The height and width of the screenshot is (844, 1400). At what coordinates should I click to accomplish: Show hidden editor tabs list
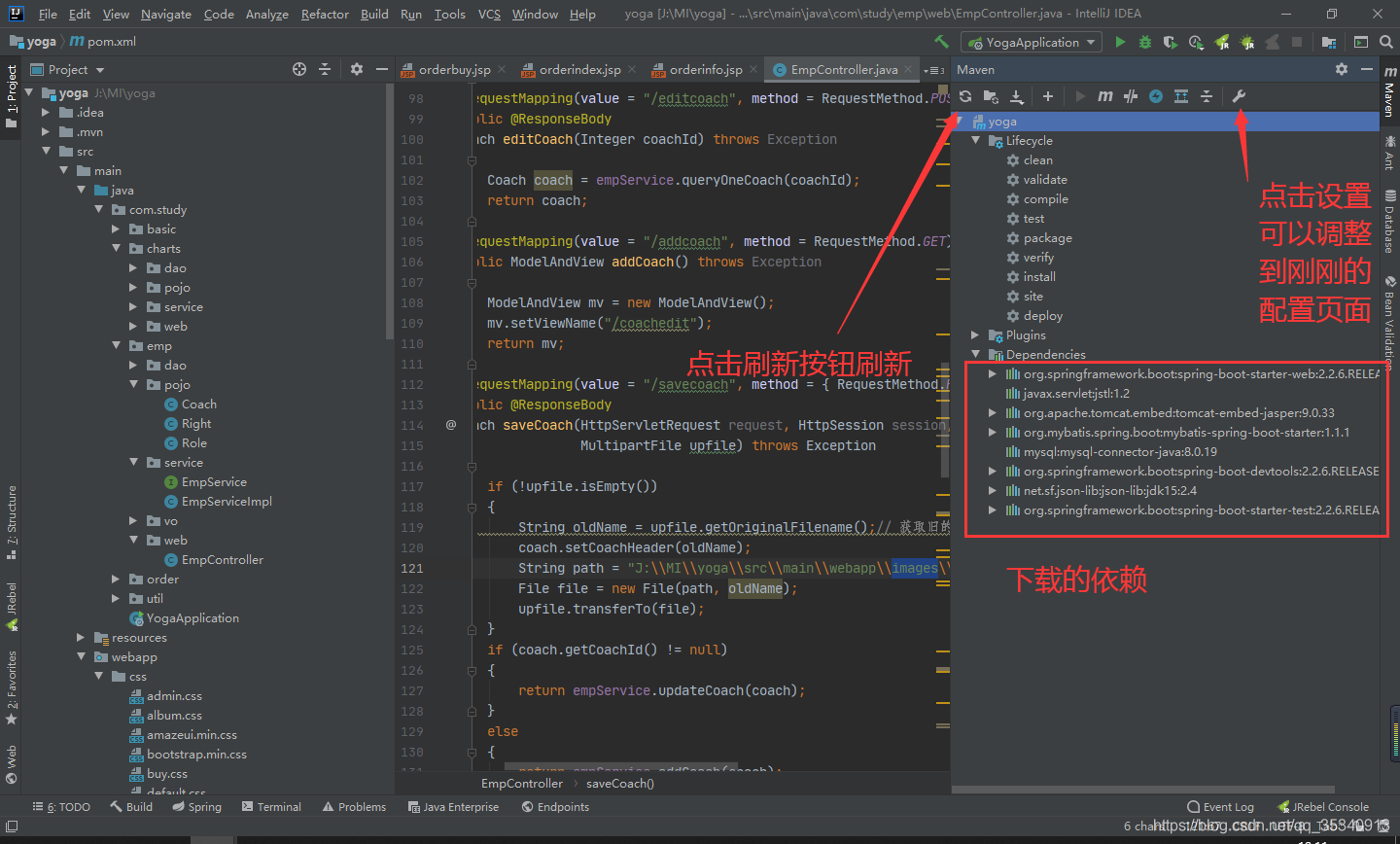point(934,70)
